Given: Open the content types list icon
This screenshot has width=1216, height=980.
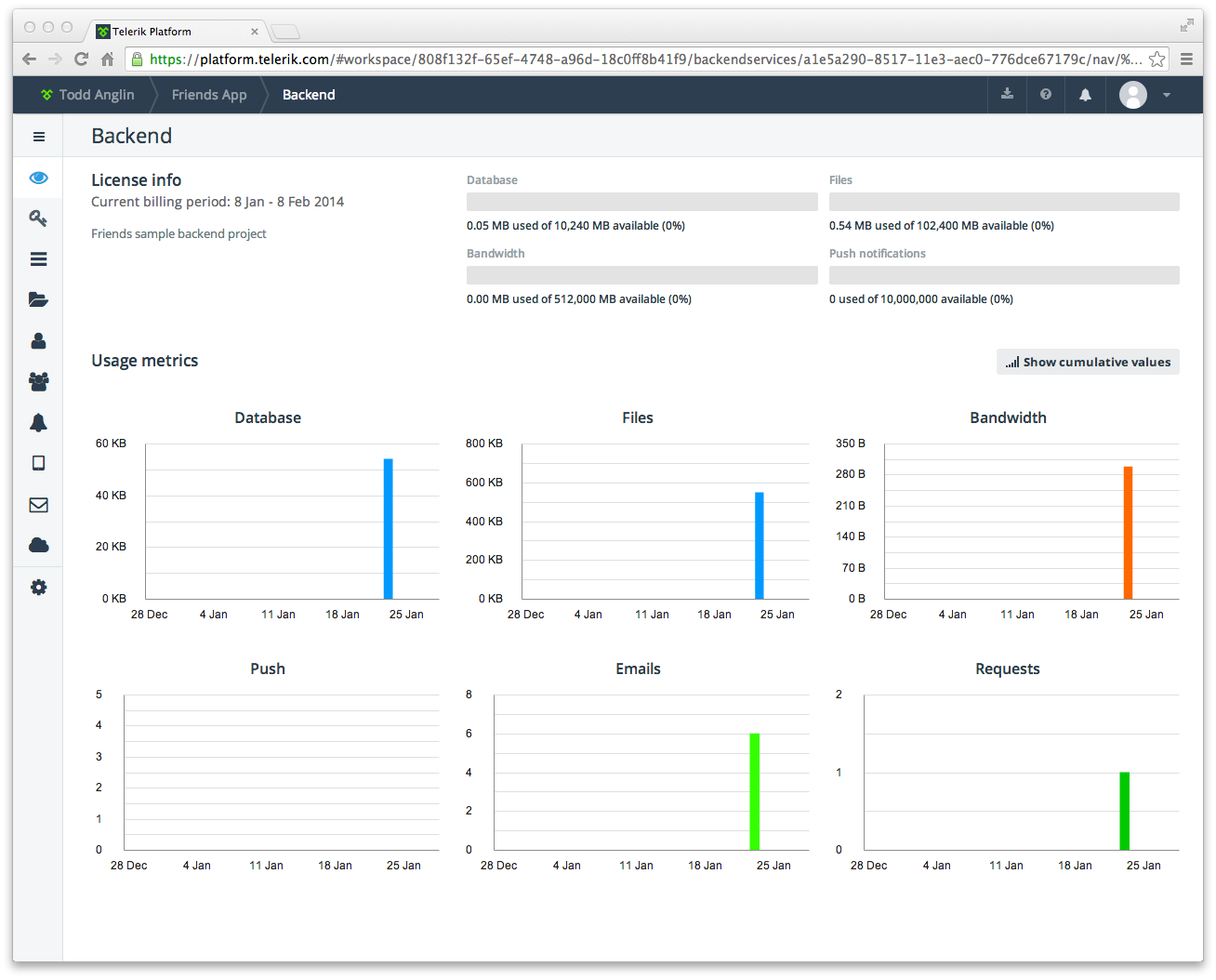Looking at the screenshot, I should point(38,259).
